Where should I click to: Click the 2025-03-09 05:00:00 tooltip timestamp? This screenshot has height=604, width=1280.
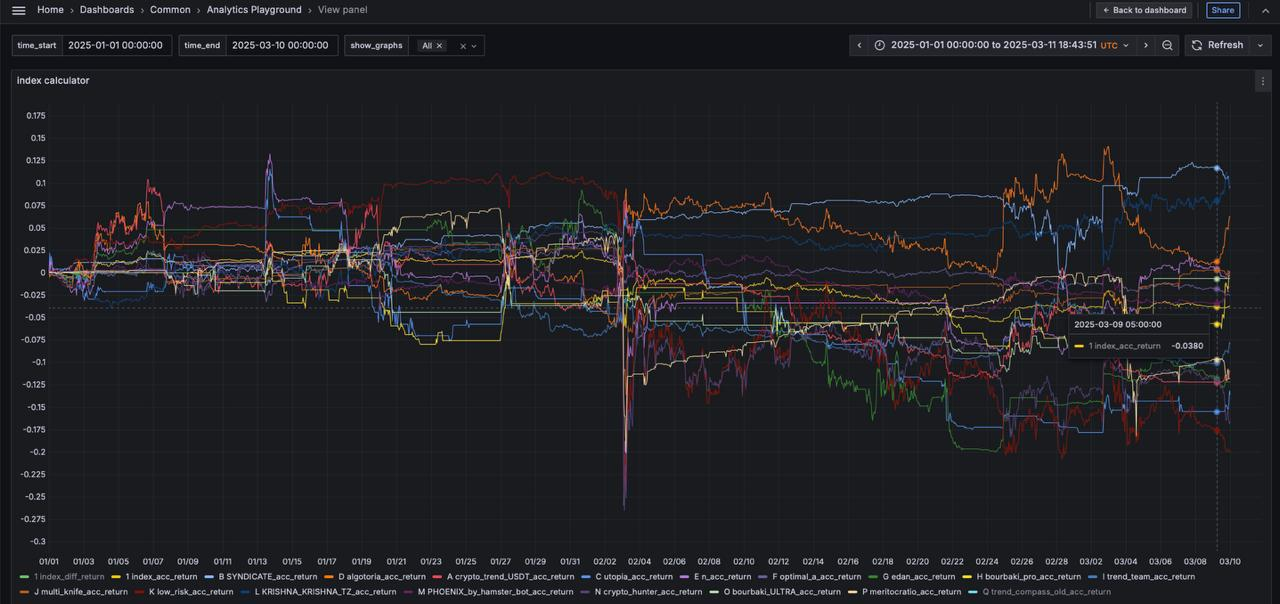point(1117,325)
